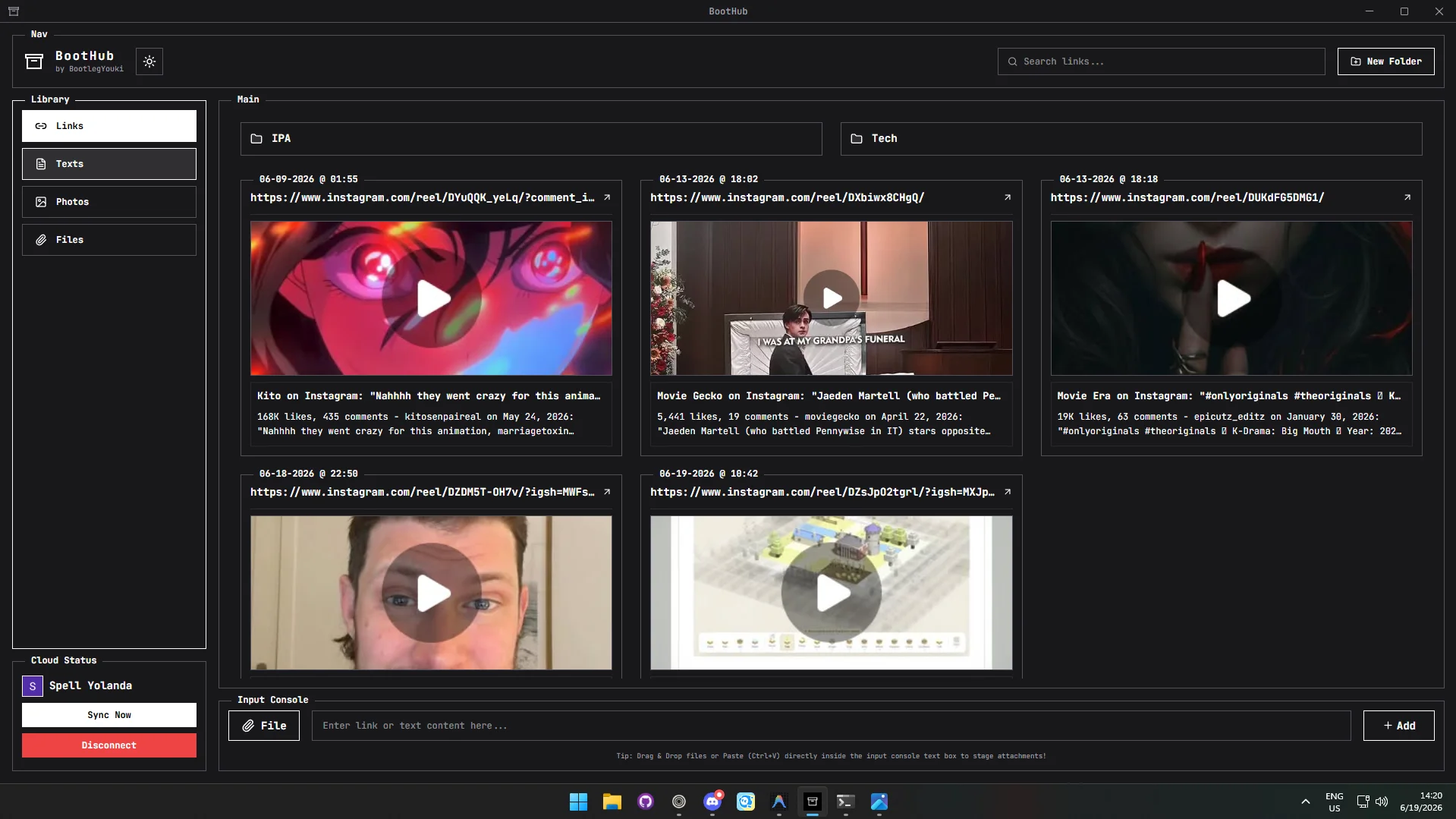Focus the link or text content input
Image resolution: width=1456 pixels, height=819 pixels.
click(x=832, y=726)
